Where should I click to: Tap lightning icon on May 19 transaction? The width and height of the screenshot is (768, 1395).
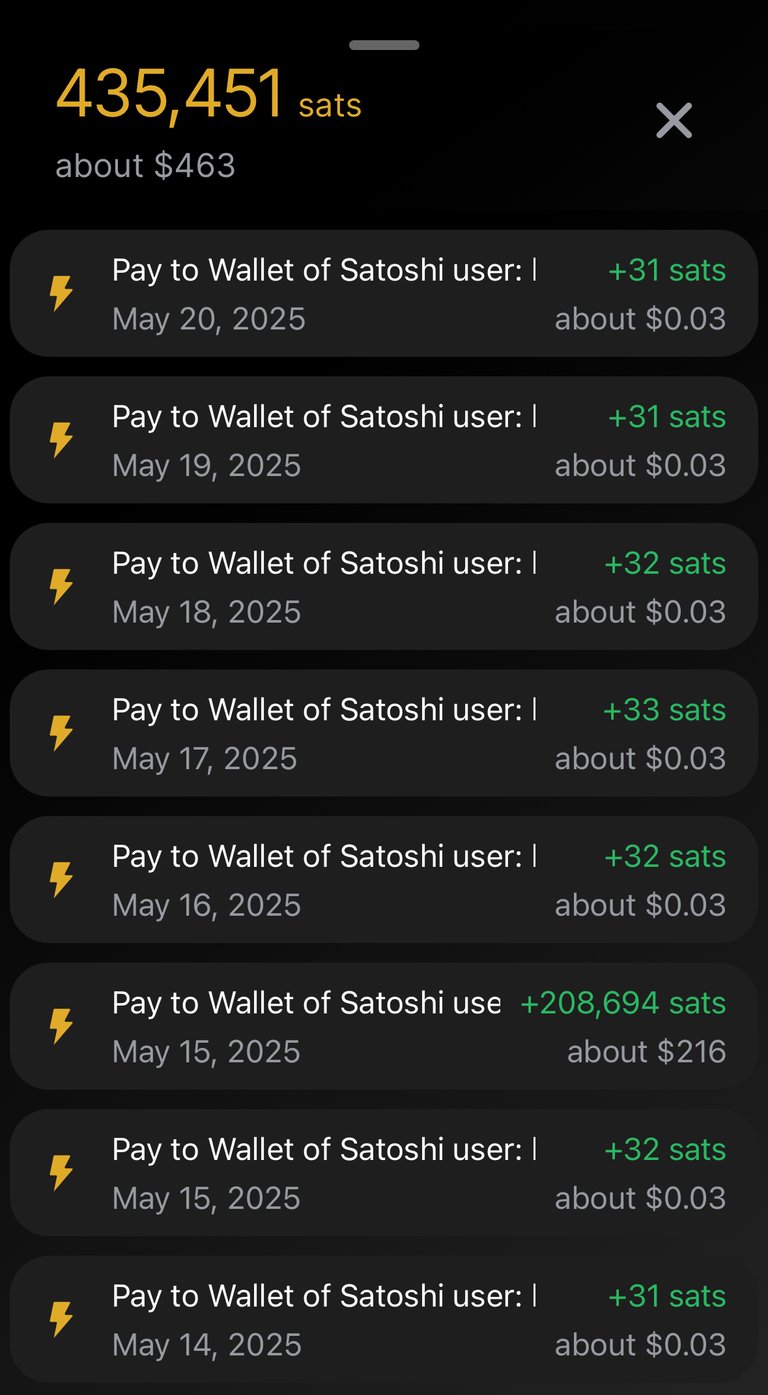click(62, 440)
